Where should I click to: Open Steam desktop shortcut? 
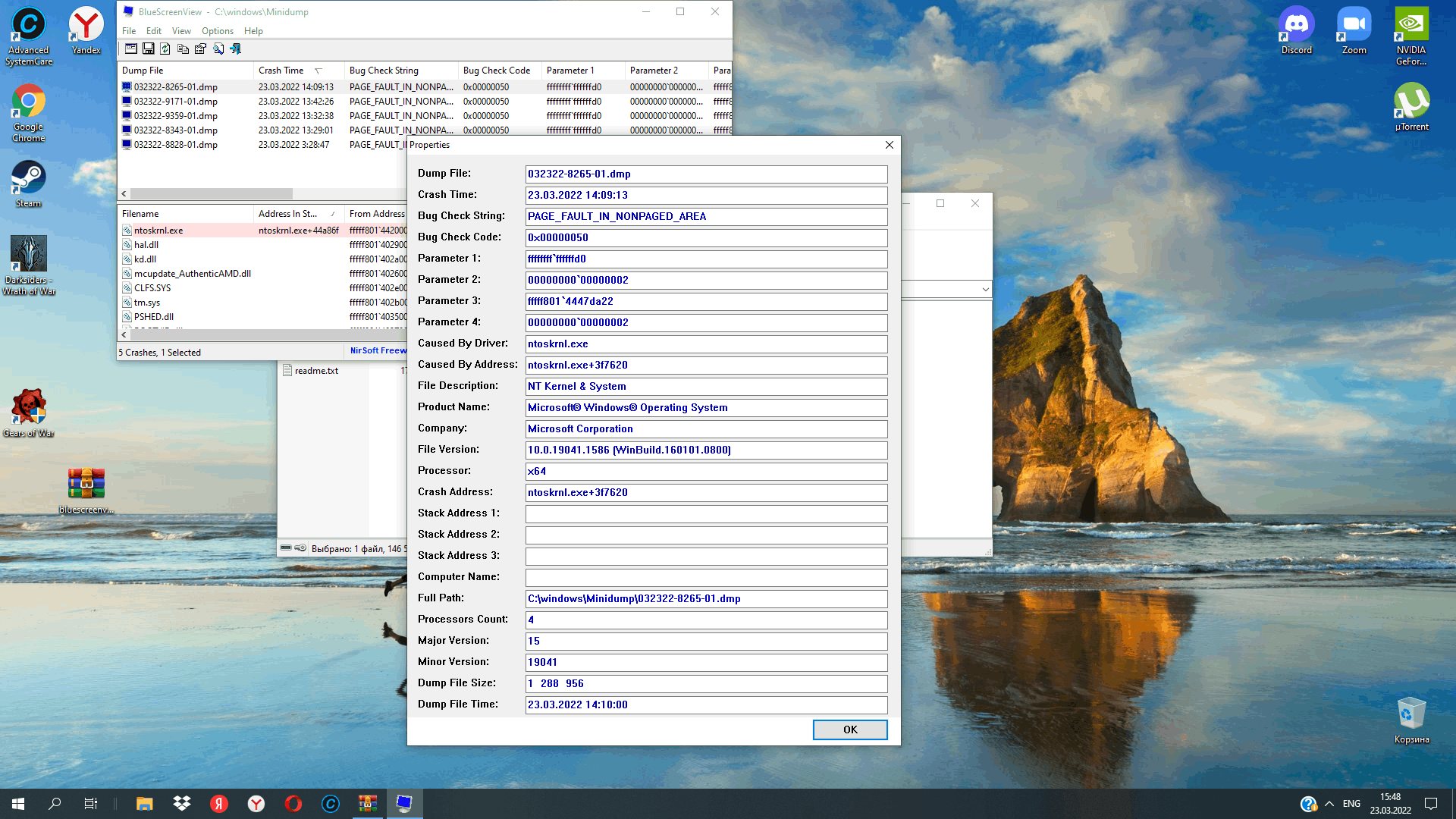pos(29,184)
